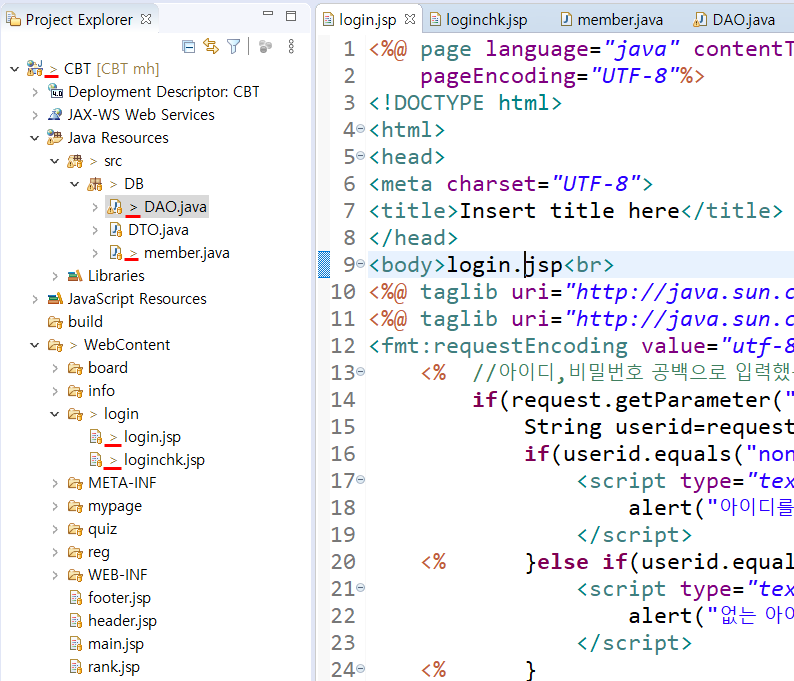Click the member.java file icon
794x681 pixels.
116,253
